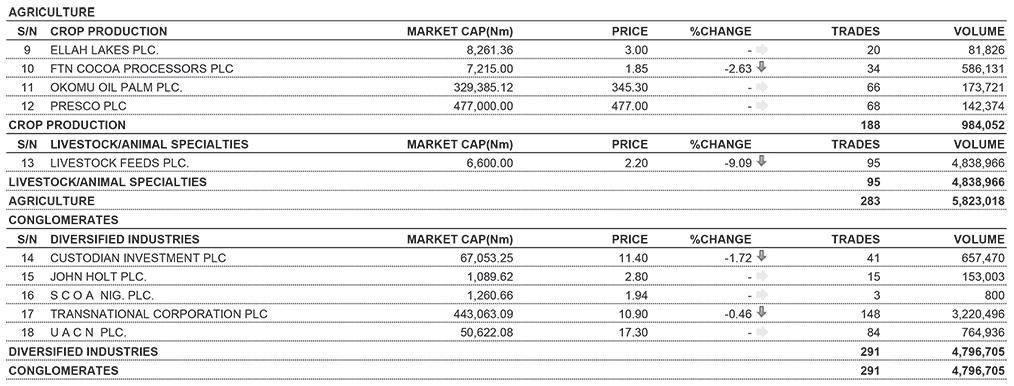Click the down arrow beside Transnational Corporation -0.46
The height and width of the screenshot is (386, 1014).
coord(761,313)
